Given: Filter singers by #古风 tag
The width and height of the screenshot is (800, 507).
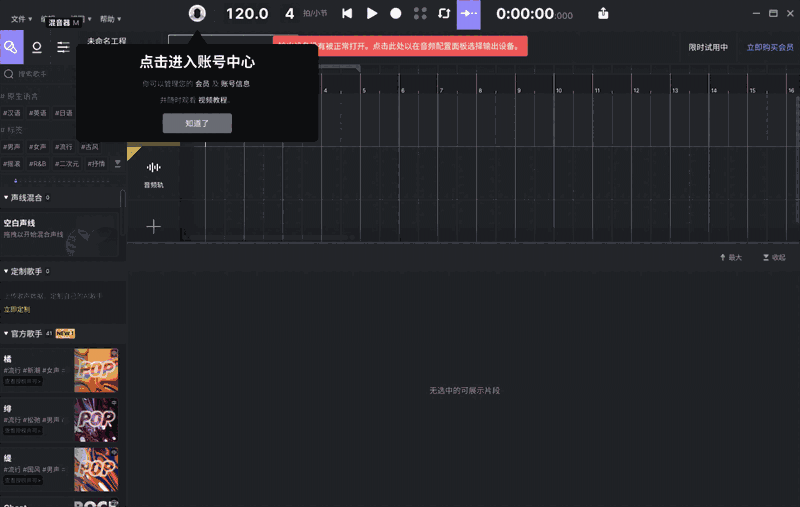Looking at the screenshot, I should point(90,147).
